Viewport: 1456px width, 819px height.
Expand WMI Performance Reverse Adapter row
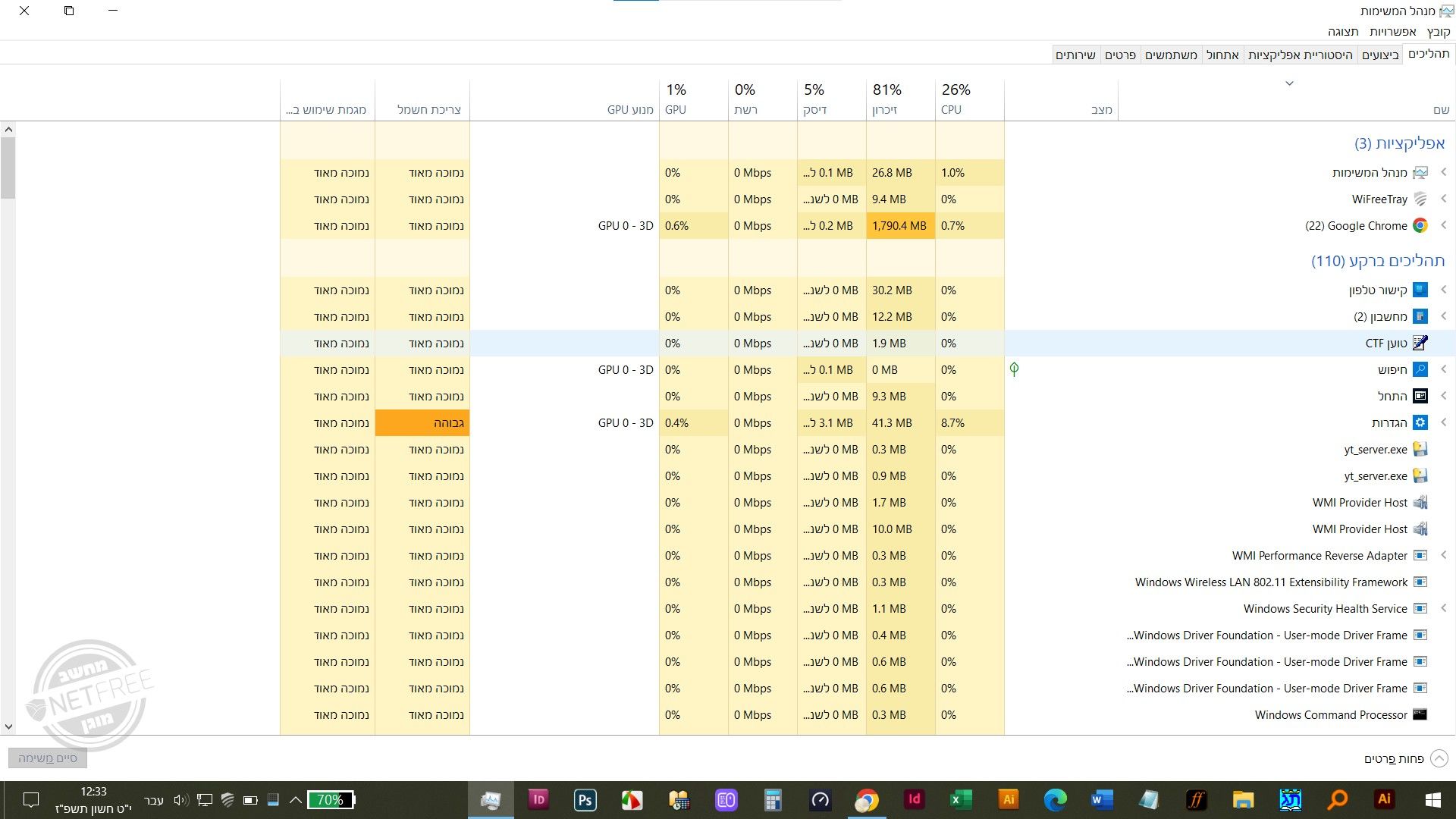coord(1444,555)
